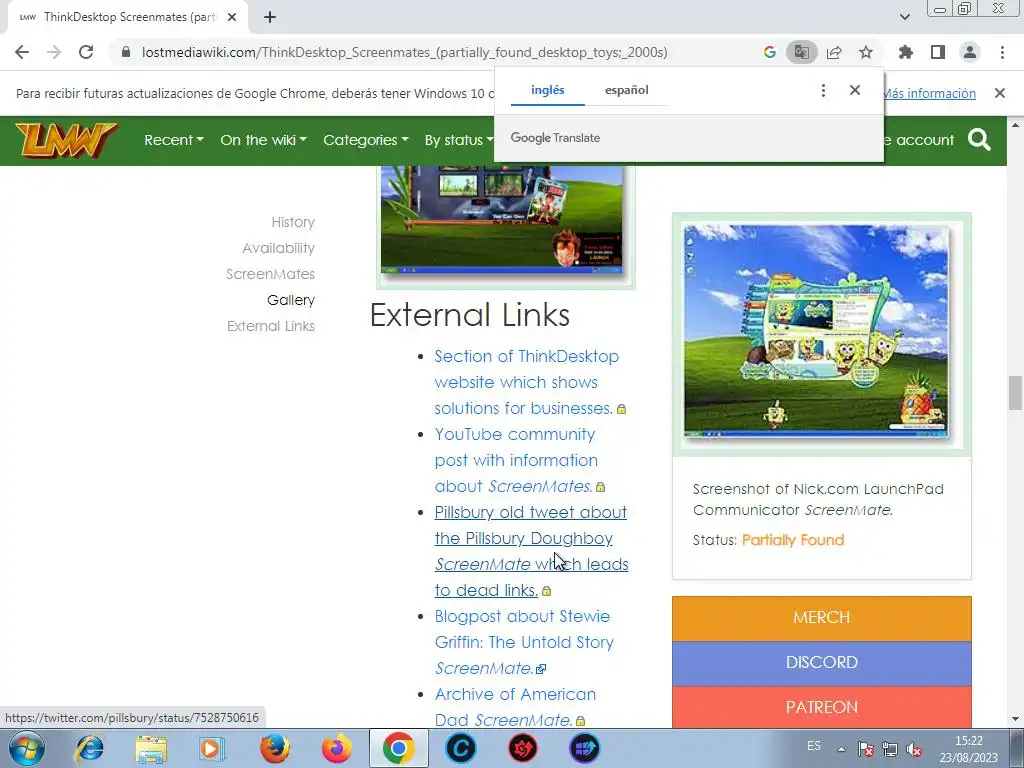Click the orange MERCH button
This screenshot has width=1024, height=768.
[822, 618]
